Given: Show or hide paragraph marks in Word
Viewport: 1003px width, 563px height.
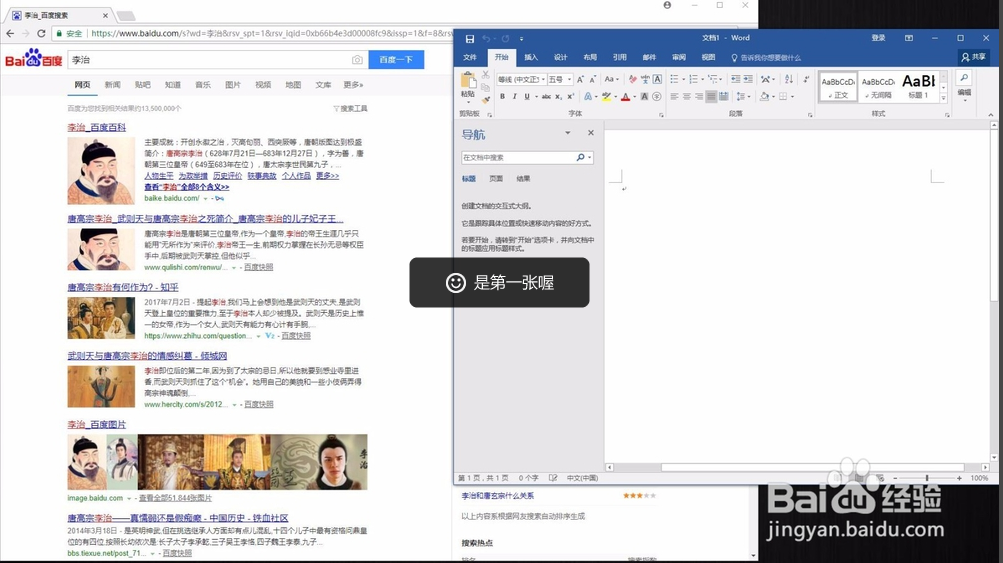Looking at the screenshot, I should pos(805,79).
